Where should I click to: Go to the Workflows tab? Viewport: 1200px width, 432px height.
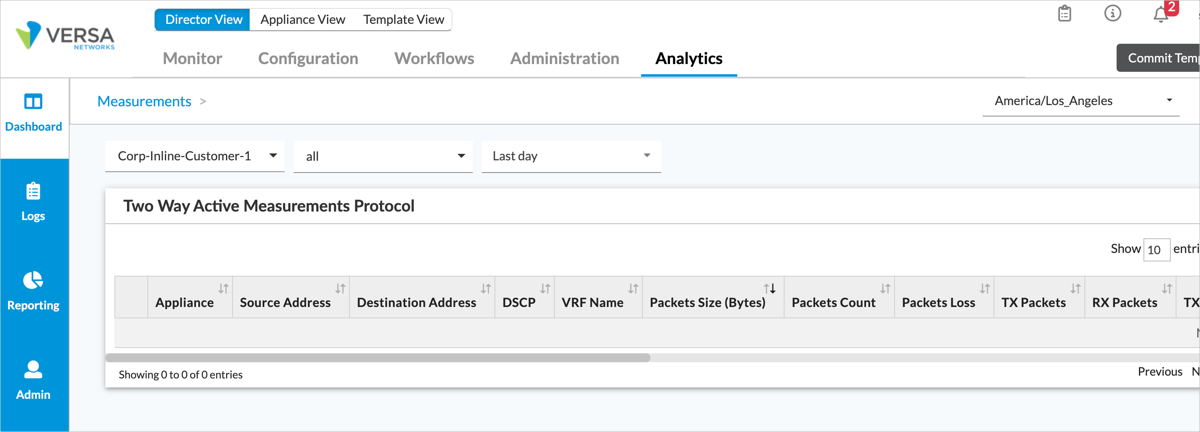tap(434, 58)
